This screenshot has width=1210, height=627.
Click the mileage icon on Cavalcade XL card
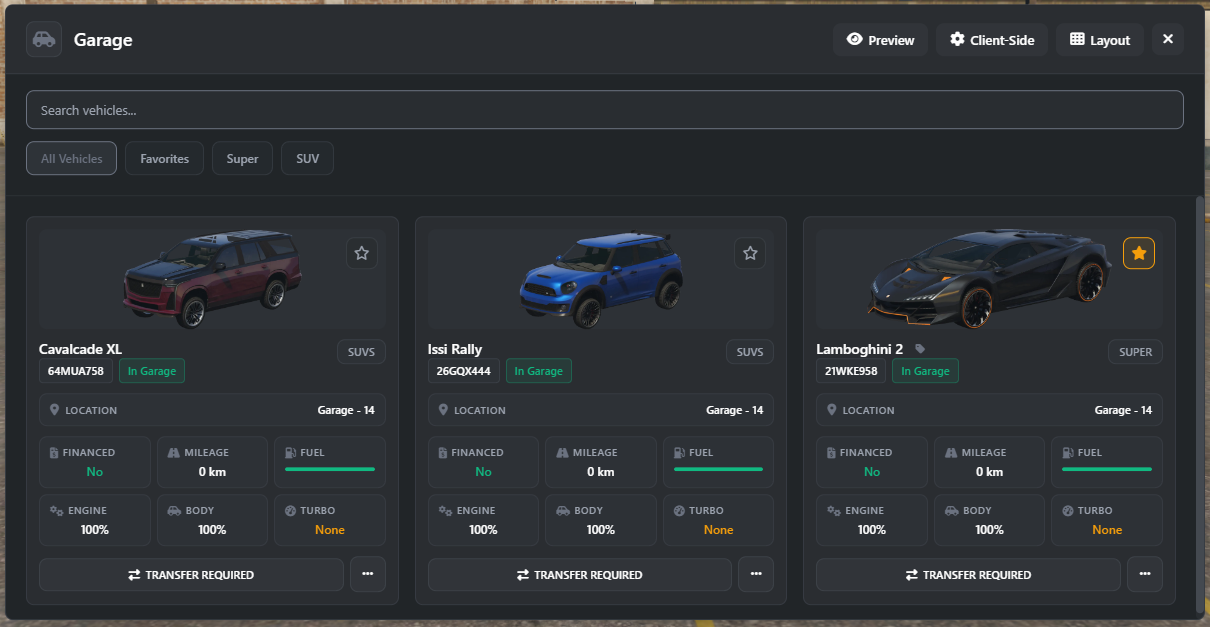174,452
